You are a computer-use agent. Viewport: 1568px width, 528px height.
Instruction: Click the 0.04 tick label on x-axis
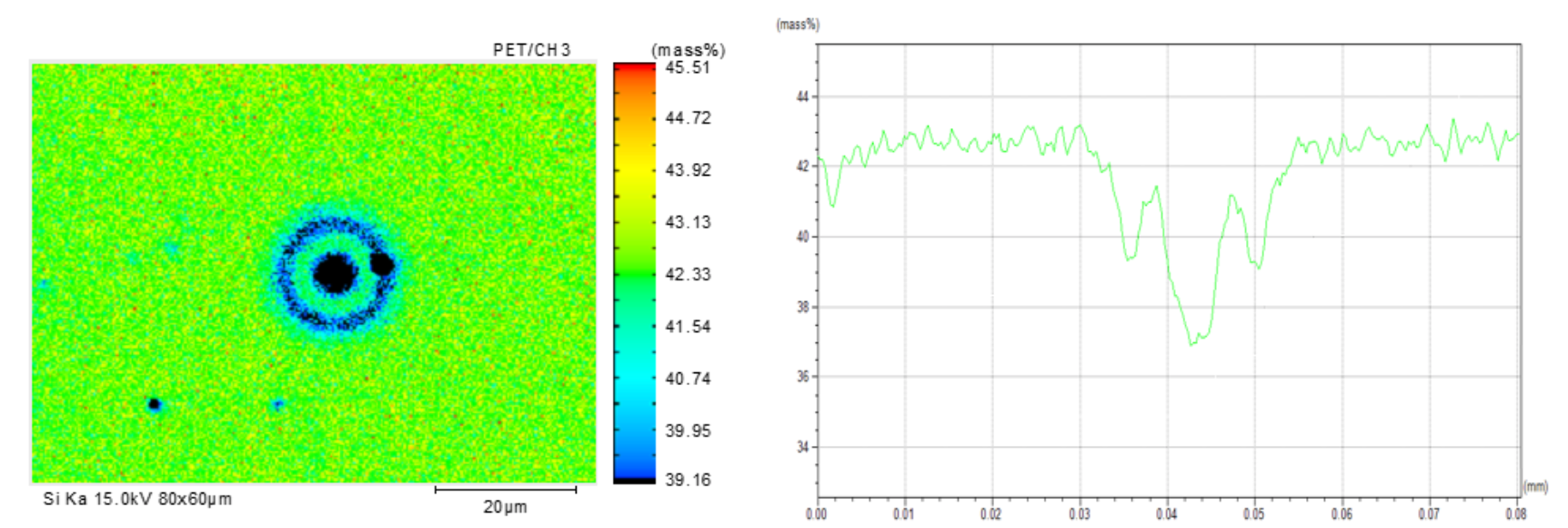pos(1166,514)
